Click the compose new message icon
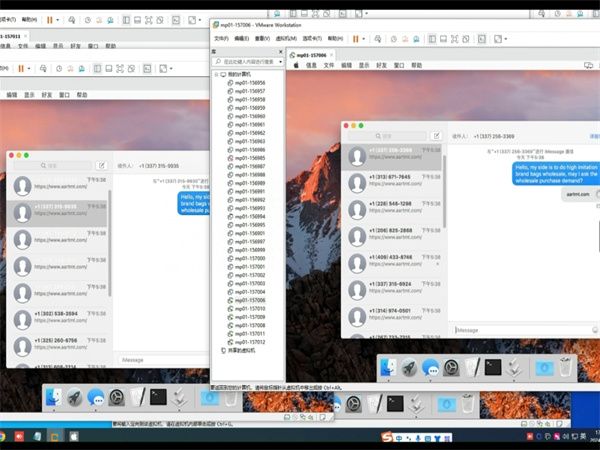 (x=436, y=136)
